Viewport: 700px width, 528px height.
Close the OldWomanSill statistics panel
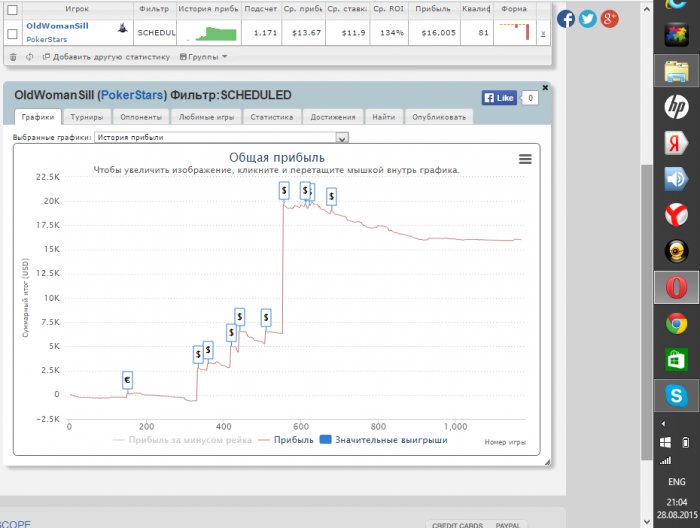pos(545,87)
